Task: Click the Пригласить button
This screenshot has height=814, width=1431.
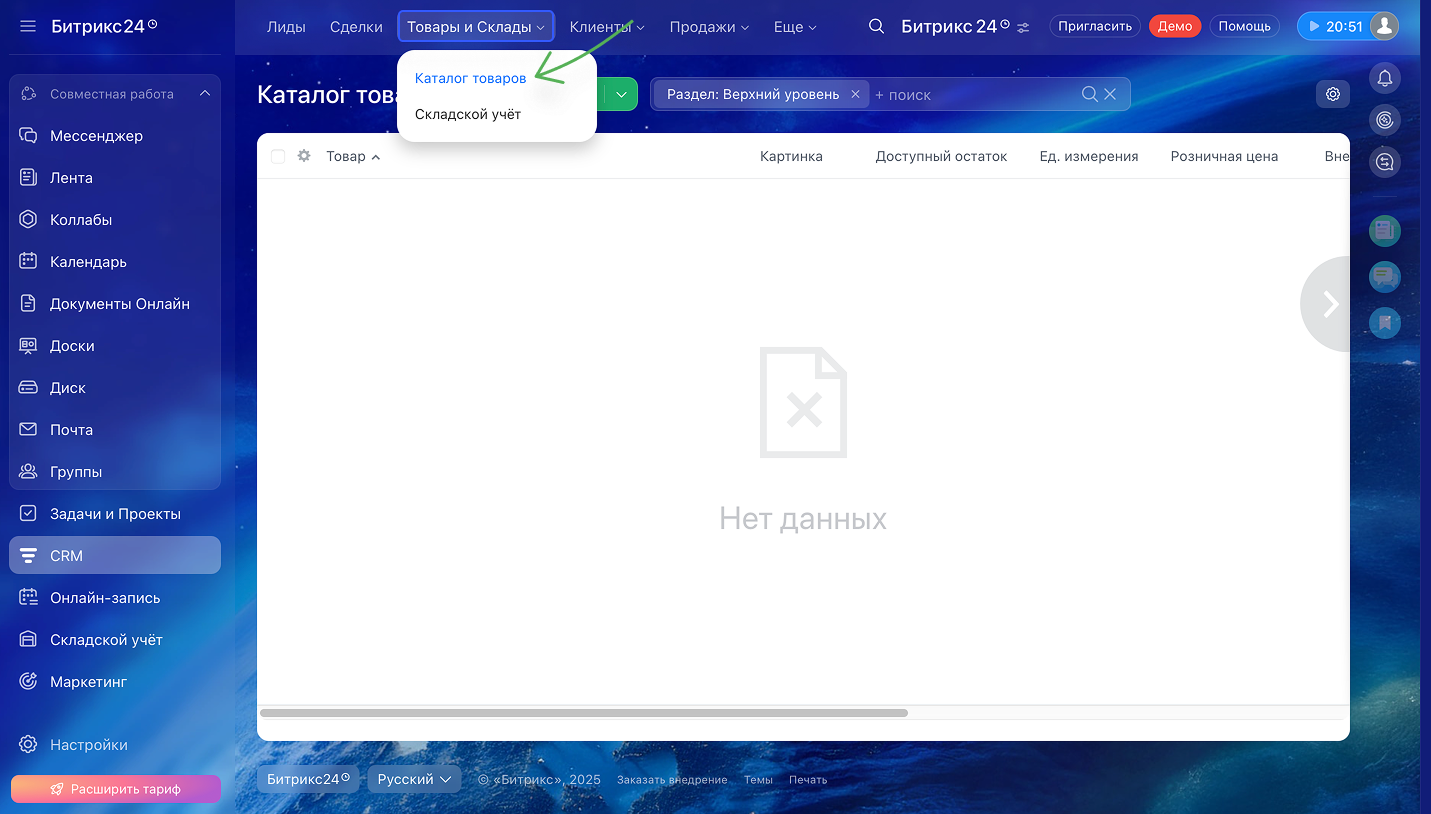Action: (x=1094, y=25)
